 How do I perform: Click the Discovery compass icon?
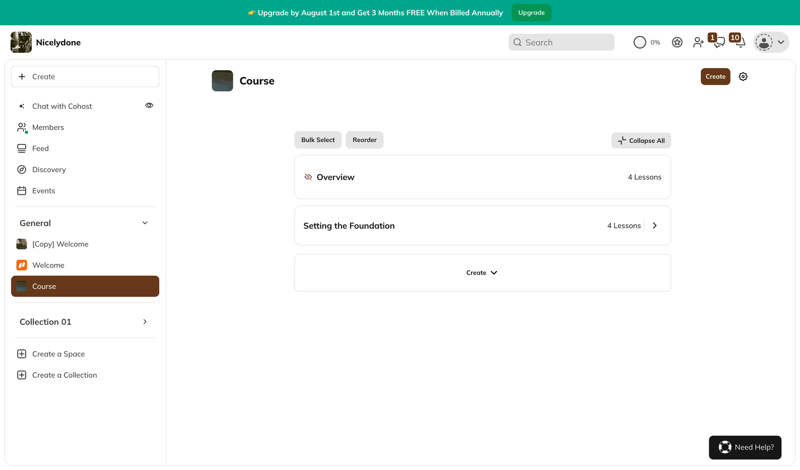tap(21, 169)
